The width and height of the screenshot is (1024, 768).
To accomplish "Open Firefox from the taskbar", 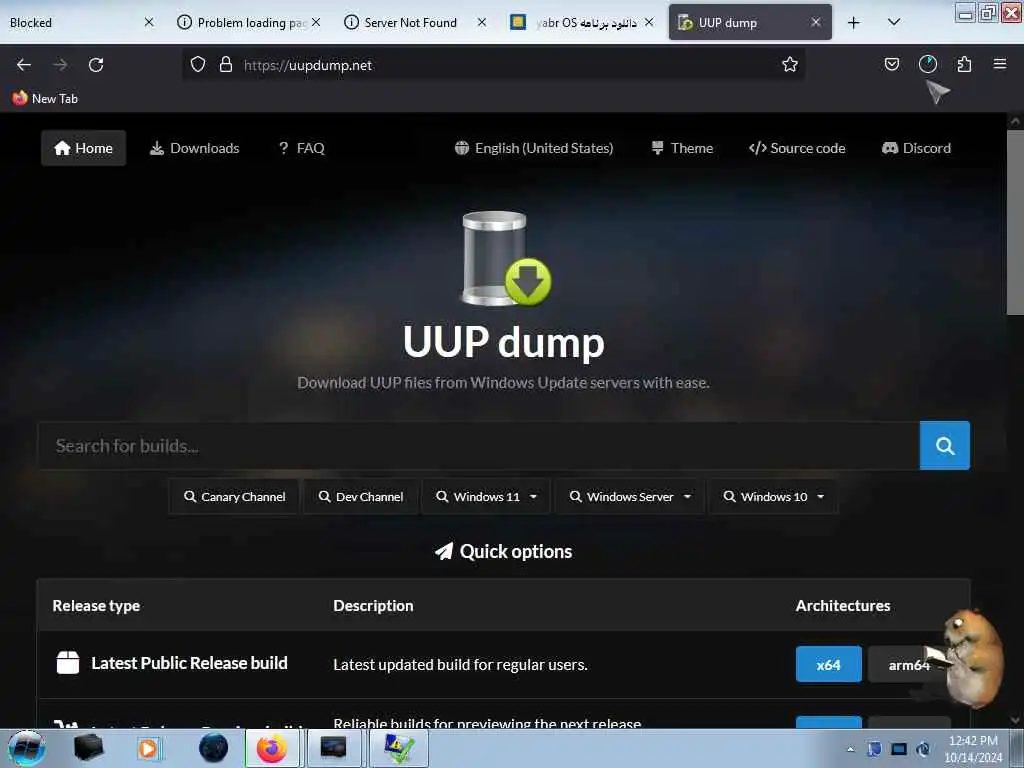I will click(272, 748).
